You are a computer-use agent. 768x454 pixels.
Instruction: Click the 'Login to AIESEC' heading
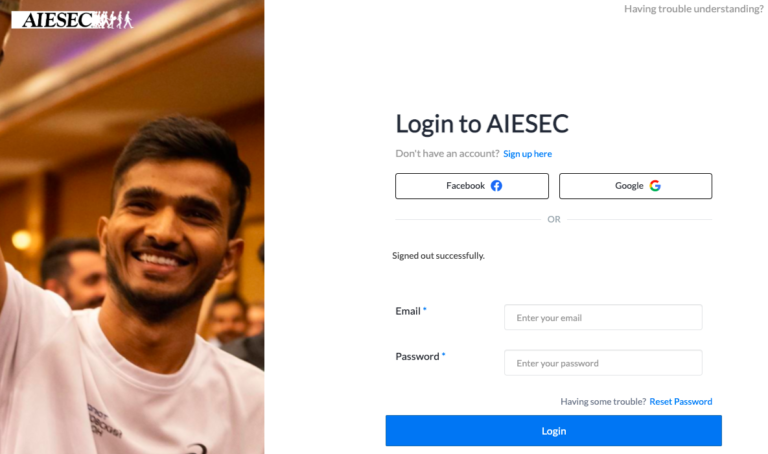482,123
